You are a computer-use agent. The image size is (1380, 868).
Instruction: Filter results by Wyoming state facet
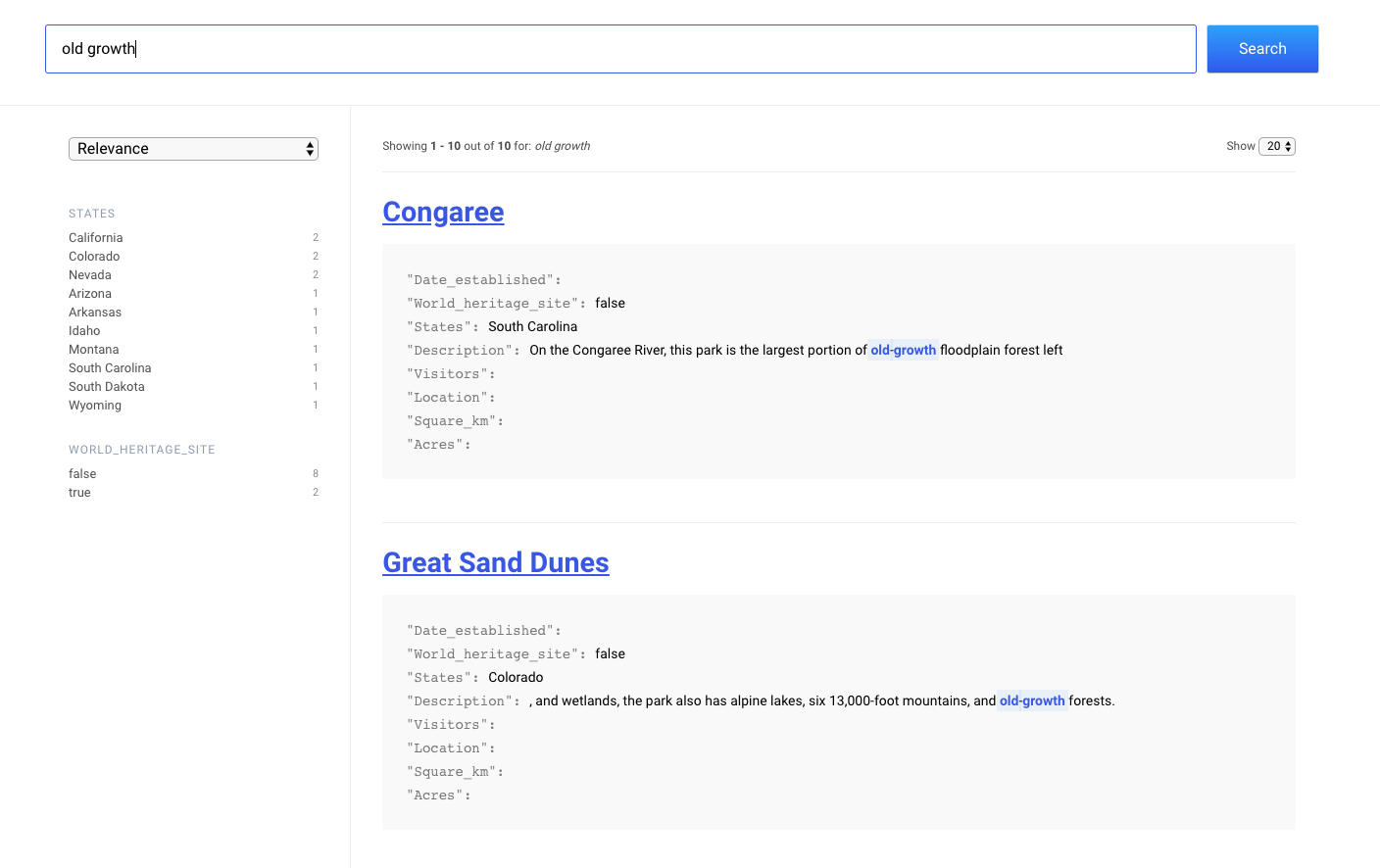(x=94, y=405)
